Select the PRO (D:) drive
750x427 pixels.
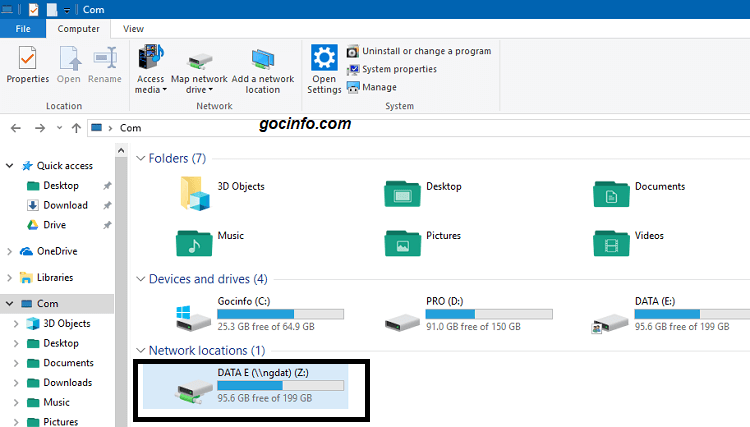click(468, 314)
